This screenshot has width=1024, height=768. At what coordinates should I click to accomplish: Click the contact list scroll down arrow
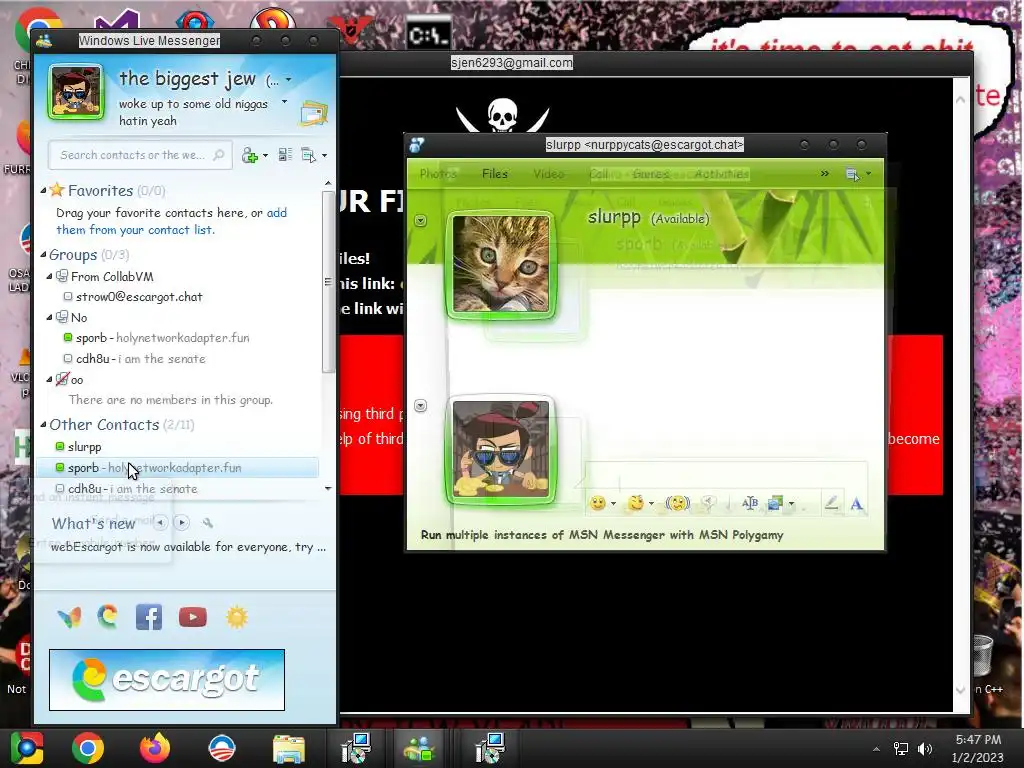tap(328, 488)
